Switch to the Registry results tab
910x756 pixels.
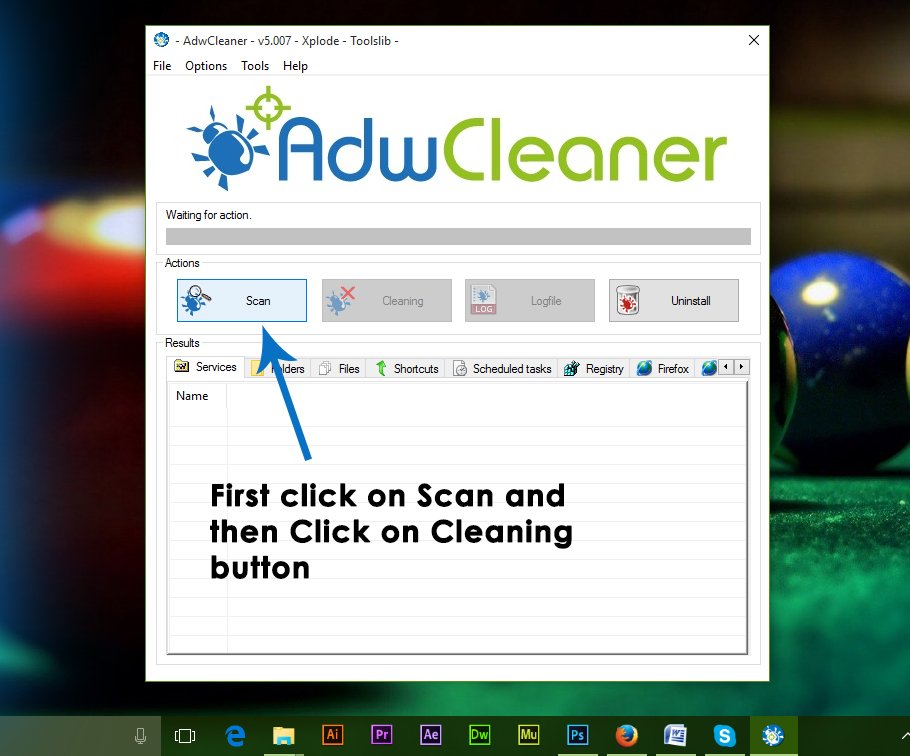click(594, 368)
